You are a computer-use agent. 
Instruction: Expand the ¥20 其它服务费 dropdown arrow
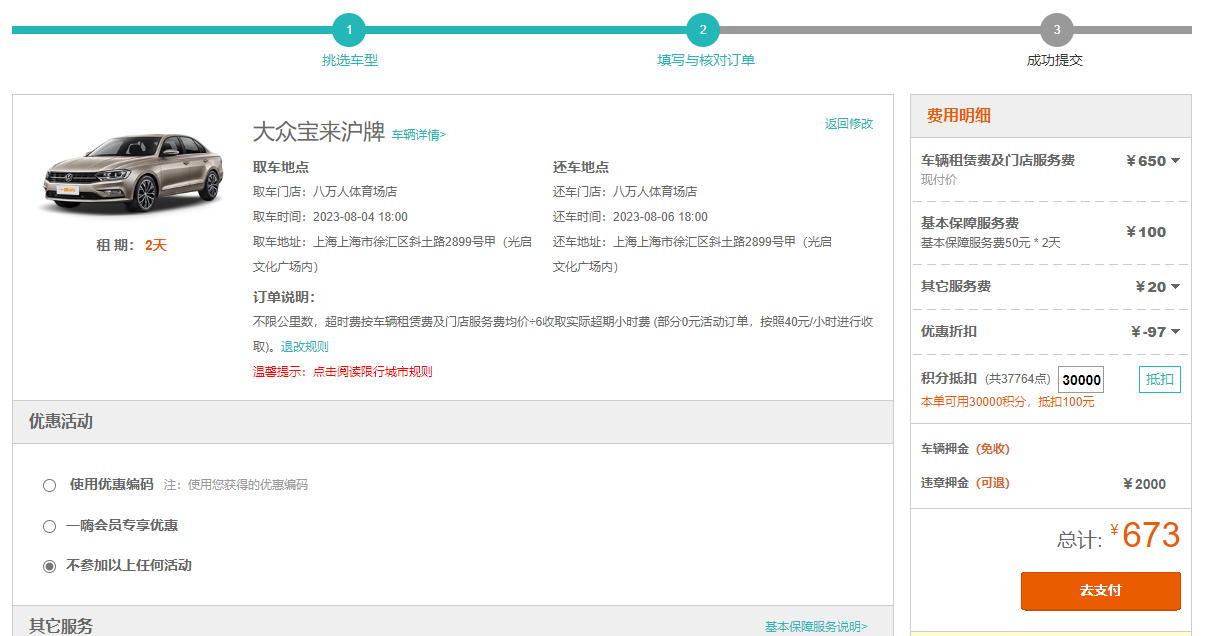pos(1175,287)
